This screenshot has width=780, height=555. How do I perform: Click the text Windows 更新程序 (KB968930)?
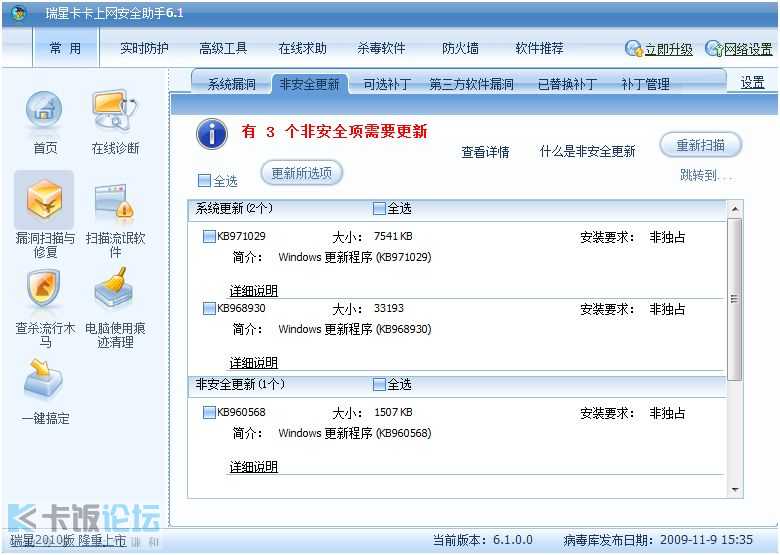click(x=355, y=329)
